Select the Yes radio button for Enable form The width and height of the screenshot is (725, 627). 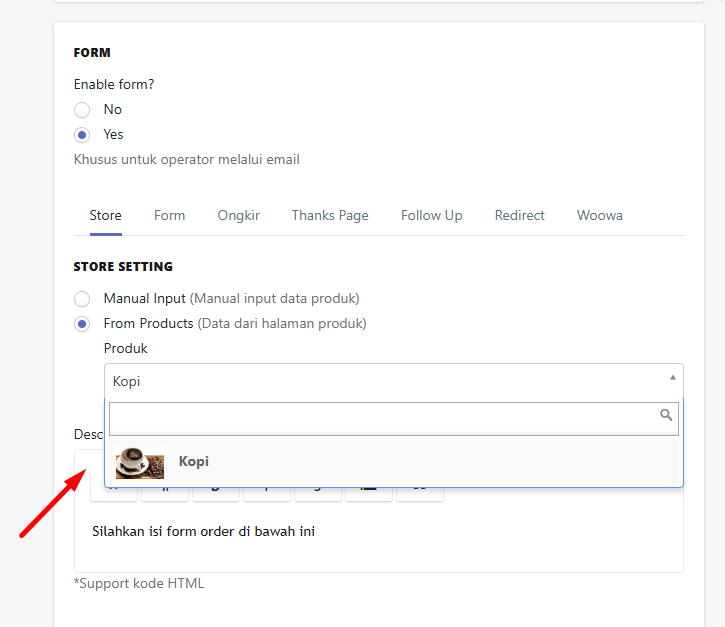point(82,135)
